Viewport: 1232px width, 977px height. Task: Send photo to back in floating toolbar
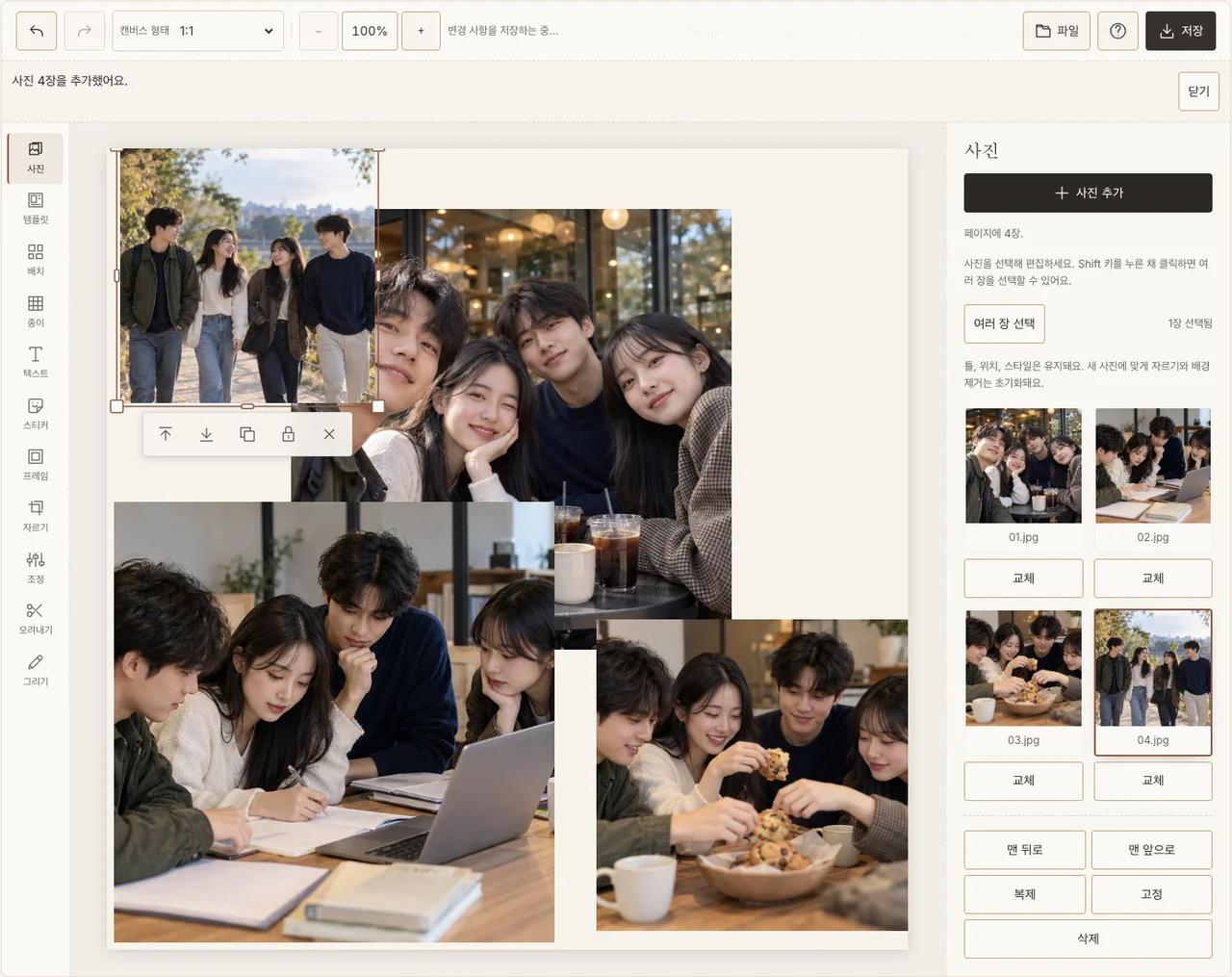tap(206, 434)
